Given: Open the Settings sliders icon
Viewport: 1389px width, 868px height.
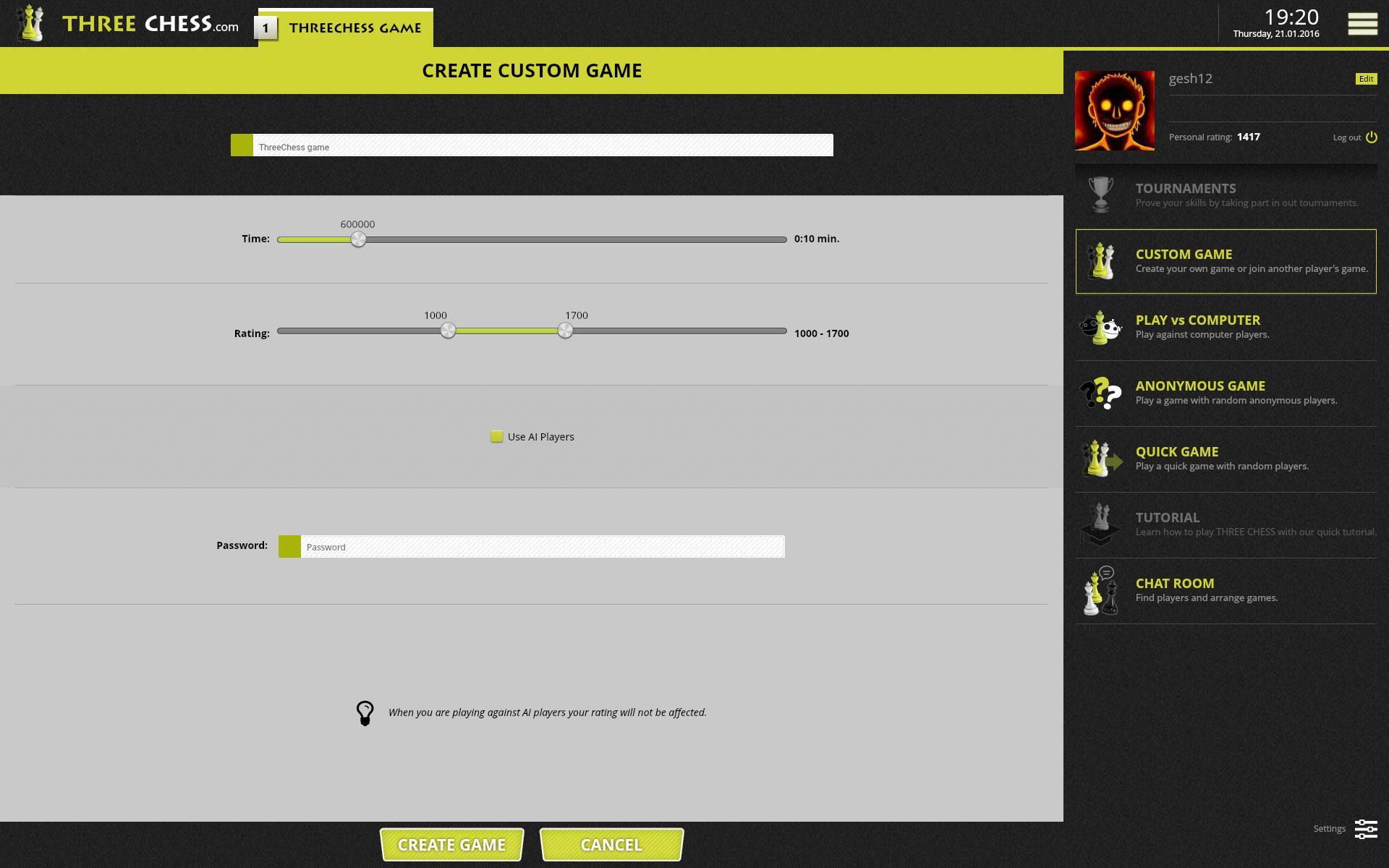Looking at the screenshot, I should point(1366,829).
